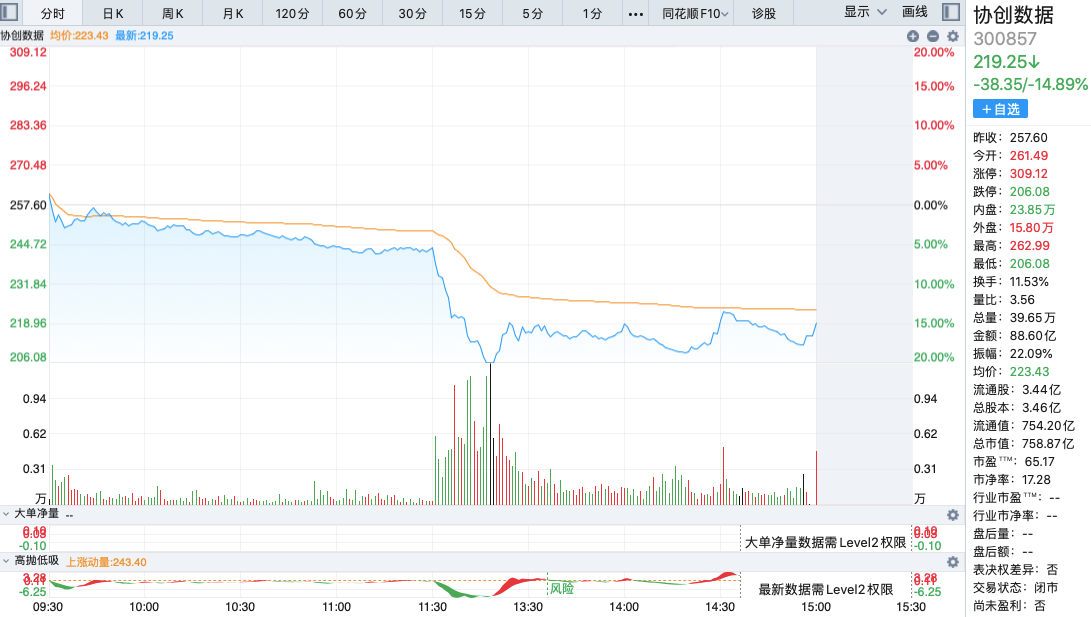Image resolution: width=1091 pixels, height=617 pixels.
Task: Click the zoom-in plus icon above the chart
Action: (x=913, y=36)
